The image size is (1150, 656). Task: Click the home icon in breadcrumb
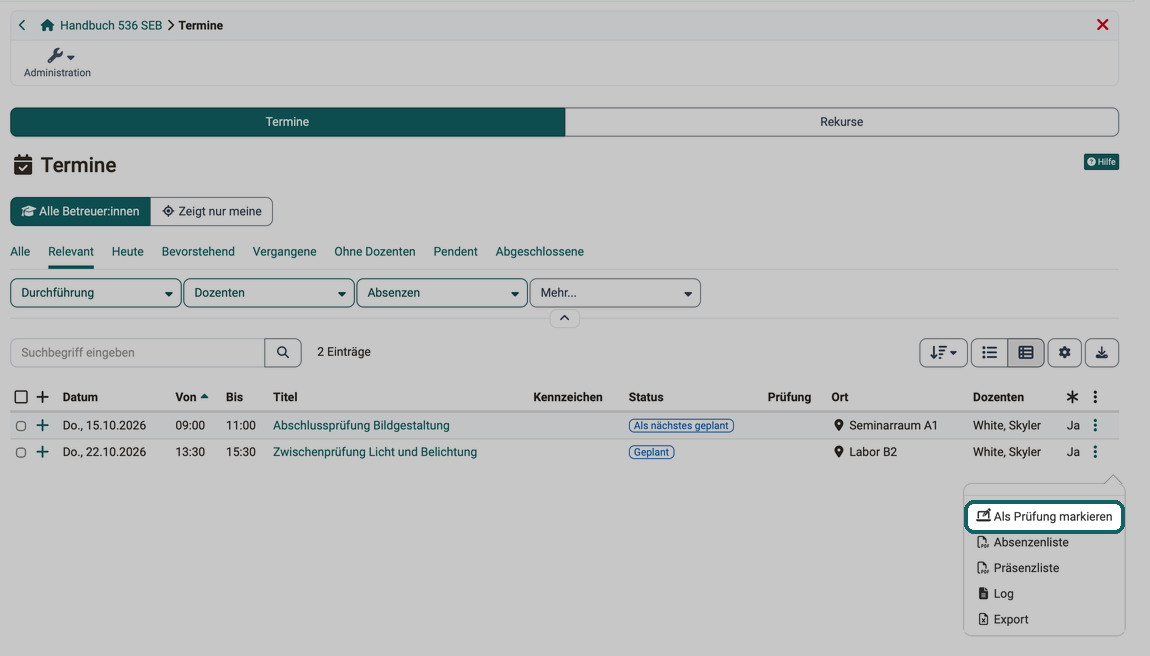pos(47,25)
